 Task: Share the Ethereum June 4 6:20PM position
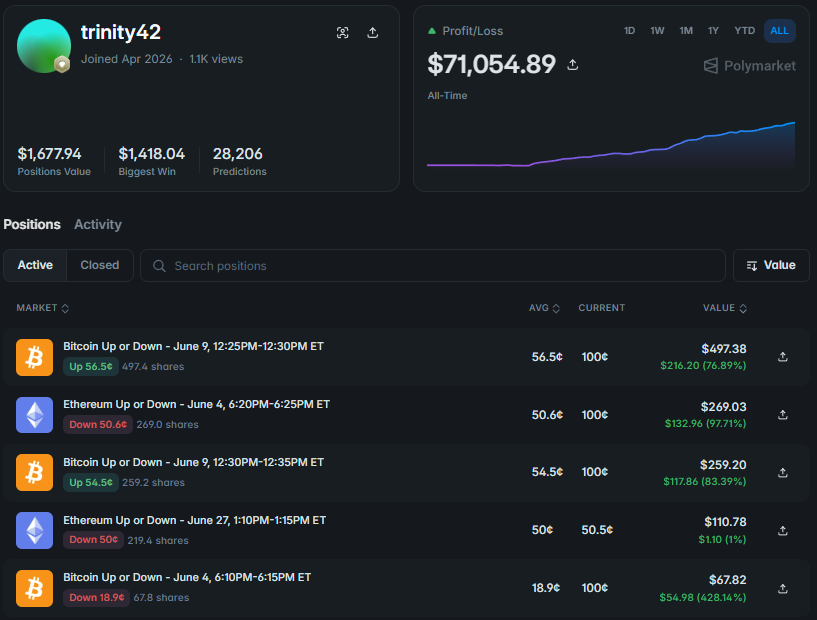(x=783, y=415)
